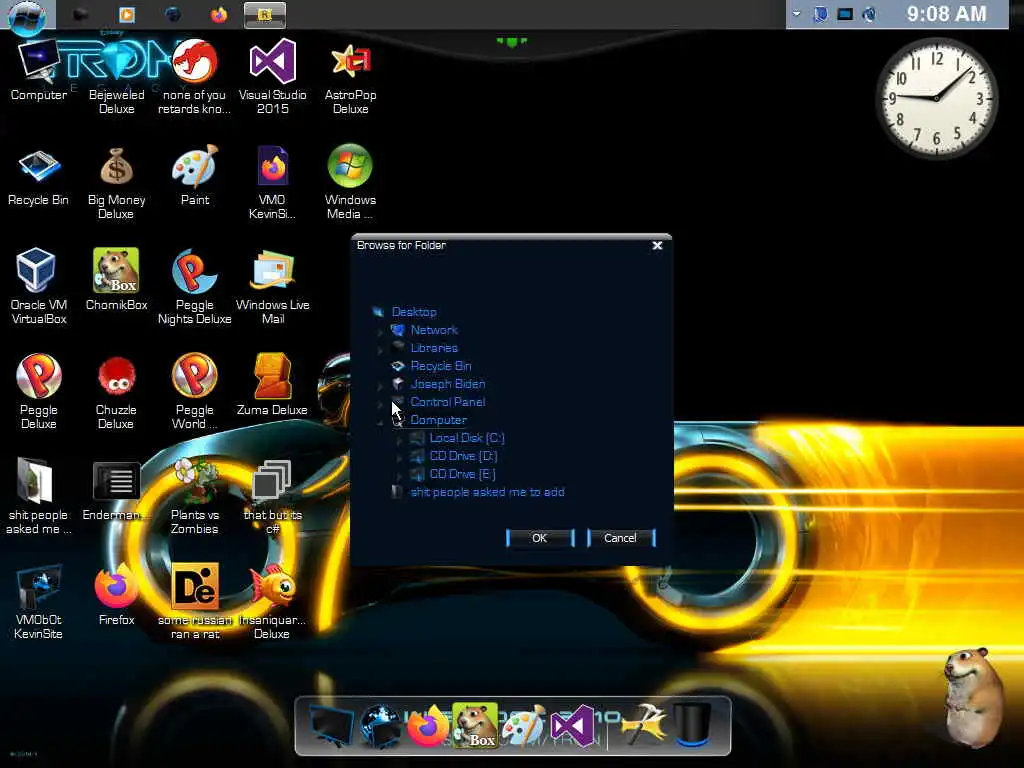Viewport: 1024px width, 768px height.
Task: Open 'none of you retards kno...' desktop icon
Action: point(195,77)
